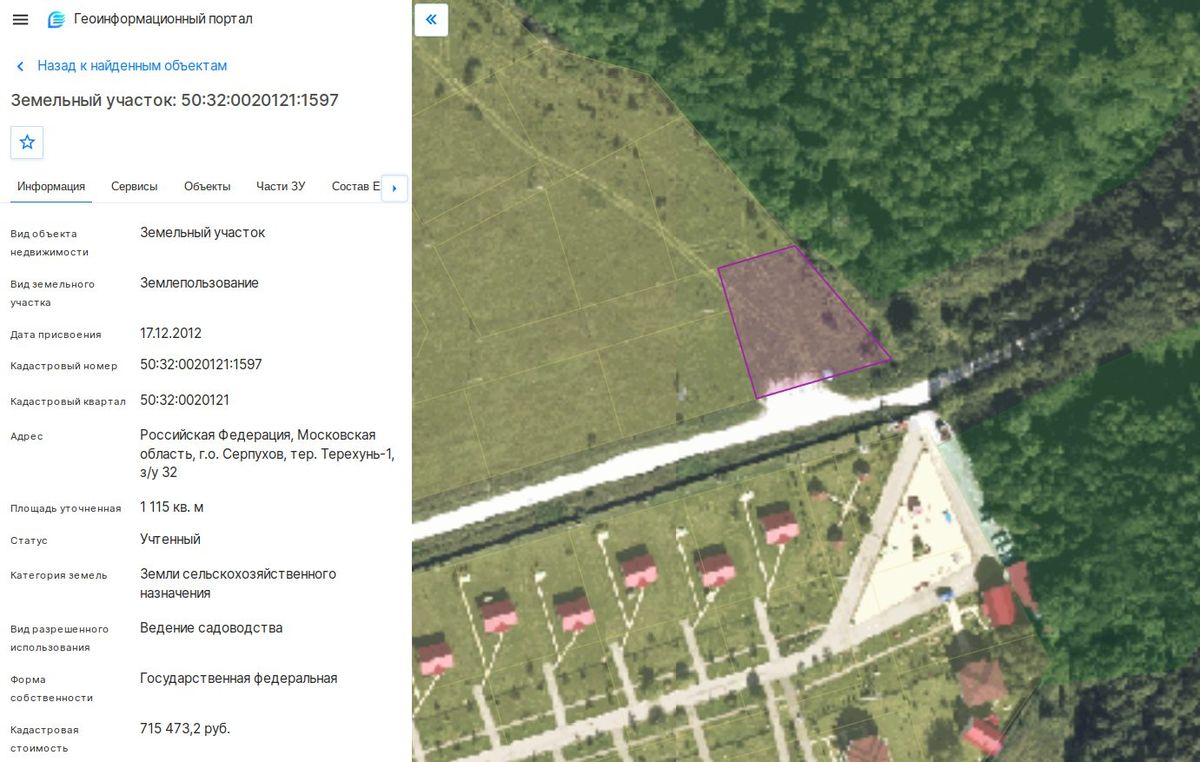Click the Геоинформационный портал title
The height and width of the screenshot is (762, 1200).
click(163, 19)
